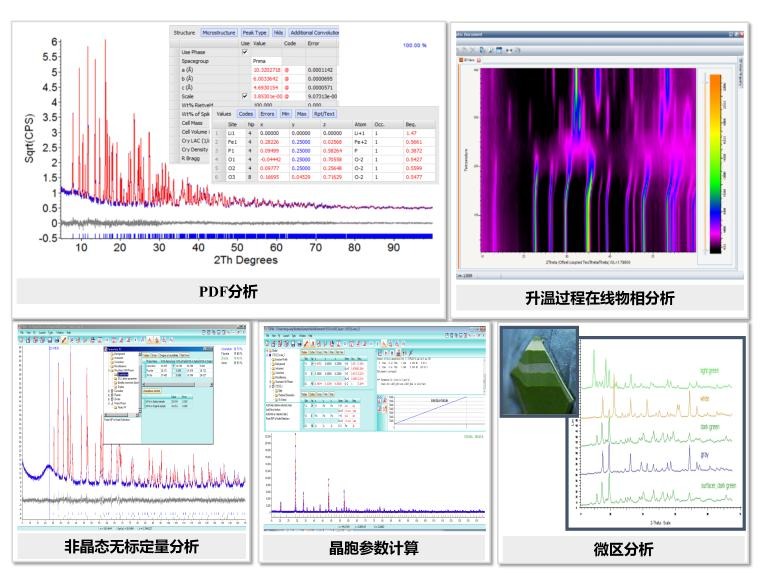Click the close button of the heatmap window
The height and width of the screenshot is (576, 764).
pyautogui.click(x=741, y=35)
